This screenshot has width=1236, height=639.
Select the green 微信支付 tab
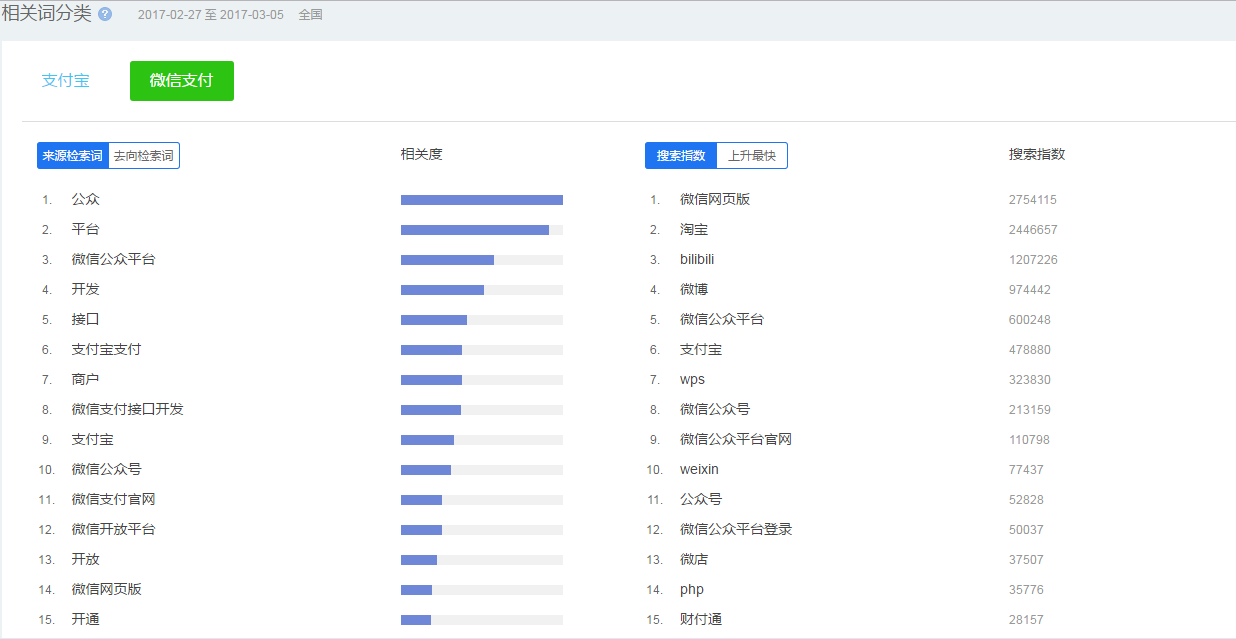[x=182, y=81]
